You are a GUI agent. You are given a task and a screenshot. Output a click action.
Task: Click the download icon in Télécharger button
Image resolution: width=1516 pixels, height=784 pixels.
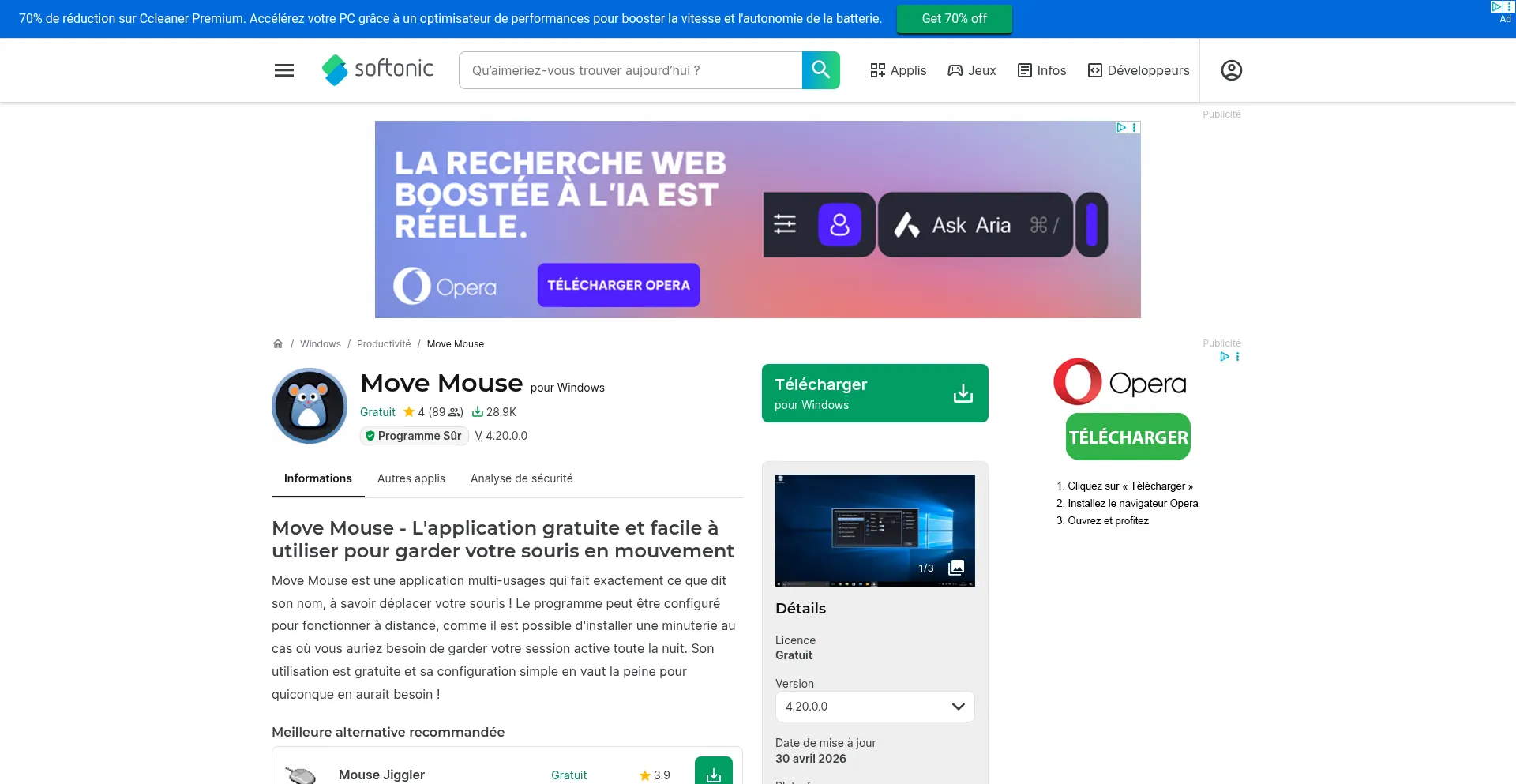963,393
